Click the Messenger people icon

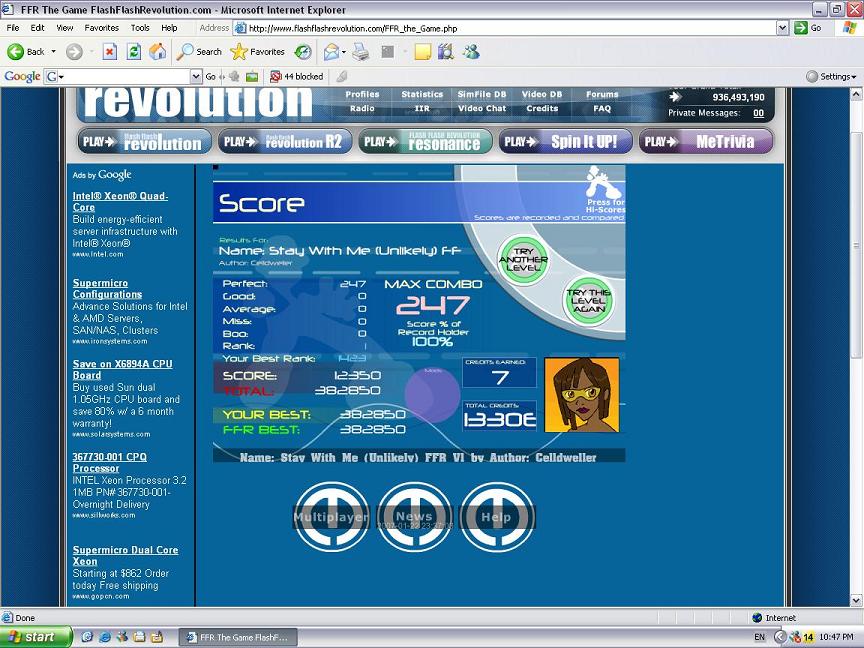click(471, 52)
